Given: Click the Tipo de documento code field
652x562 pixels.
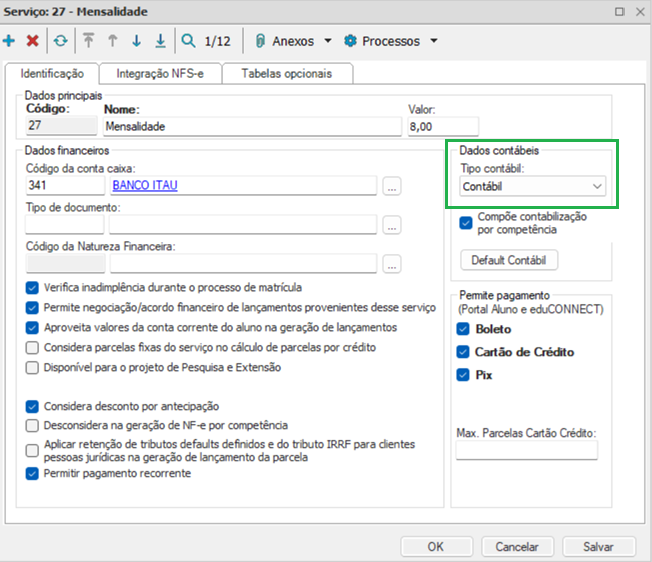Looking at the screenshot, I should [x=64, y=224].
